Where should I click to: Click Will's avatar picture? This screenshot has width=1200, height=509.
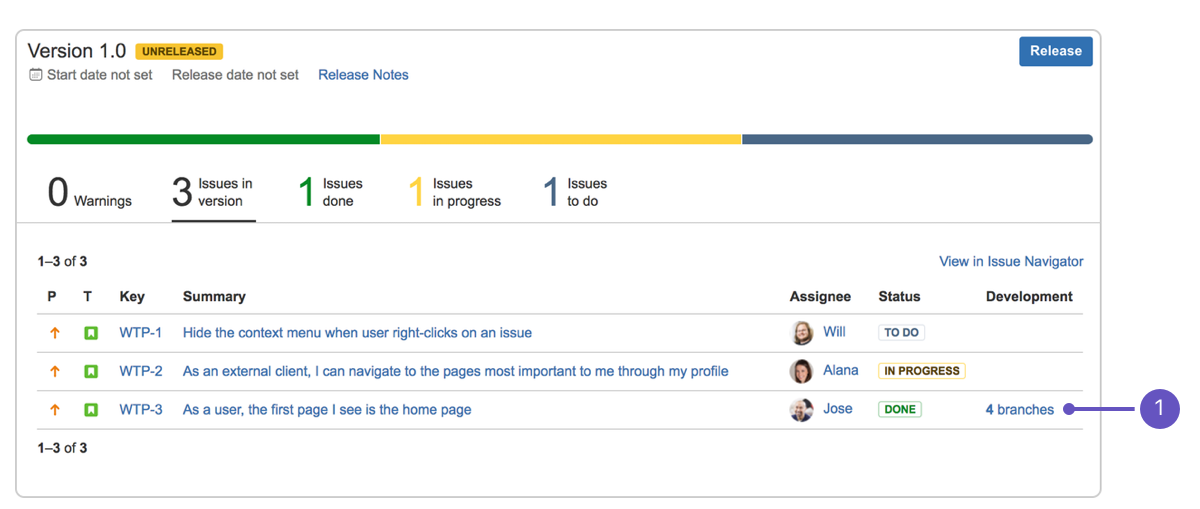802,333
